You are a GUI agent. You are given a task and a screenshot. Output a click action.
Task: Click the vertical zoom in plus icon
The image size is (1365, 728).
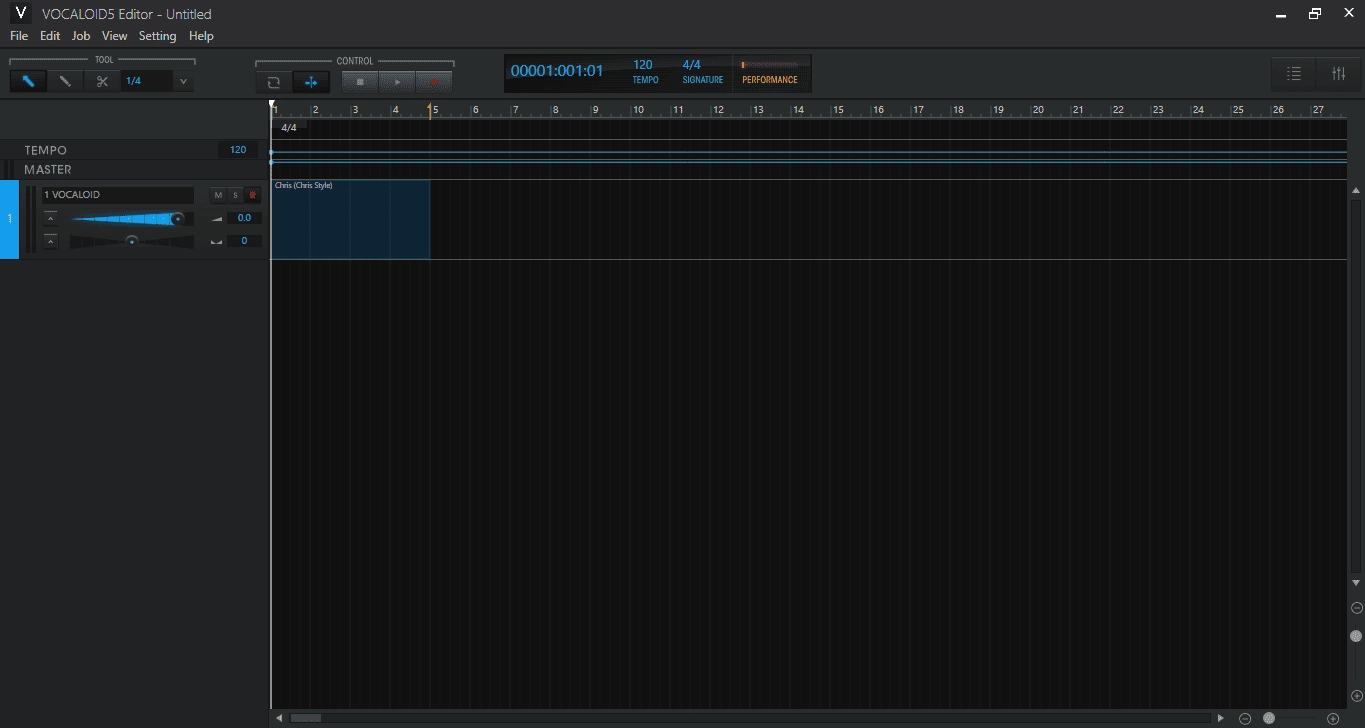(1357, 696)
